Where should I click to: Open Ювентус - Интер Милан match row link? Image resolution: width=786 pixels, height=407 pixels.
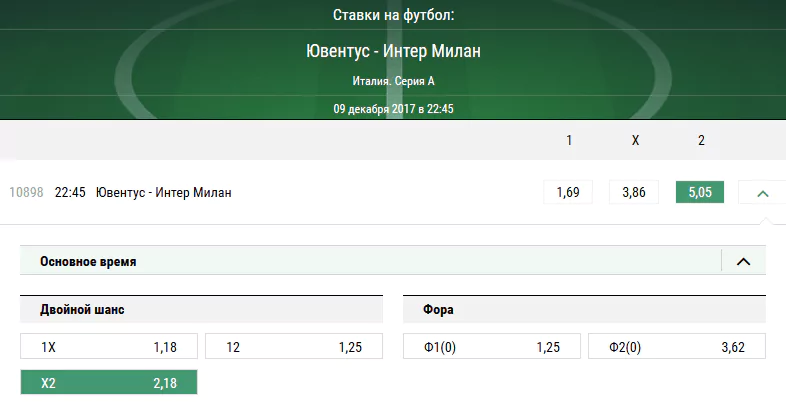click(163, 192)
